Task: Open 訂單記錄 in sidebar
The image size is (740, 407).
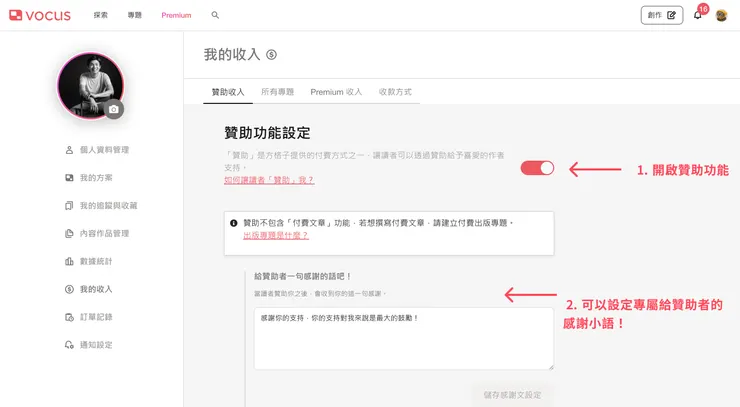Action: coord(96,317)
